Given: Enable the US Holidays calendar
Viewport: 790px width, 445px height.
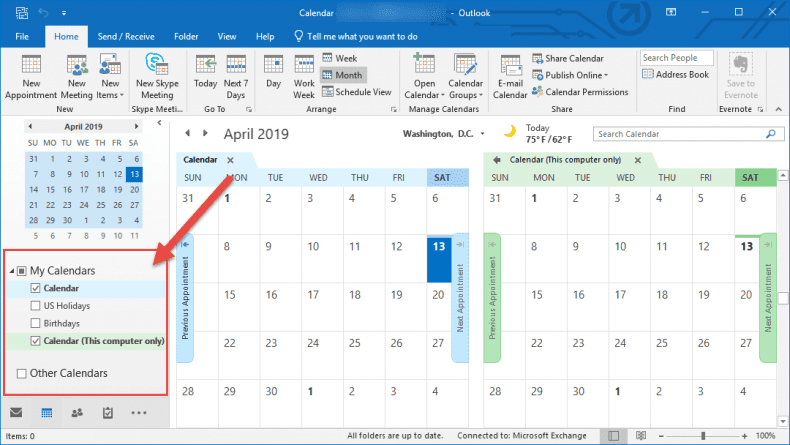Looking at the screenshot, I should (x=36, y=306).
